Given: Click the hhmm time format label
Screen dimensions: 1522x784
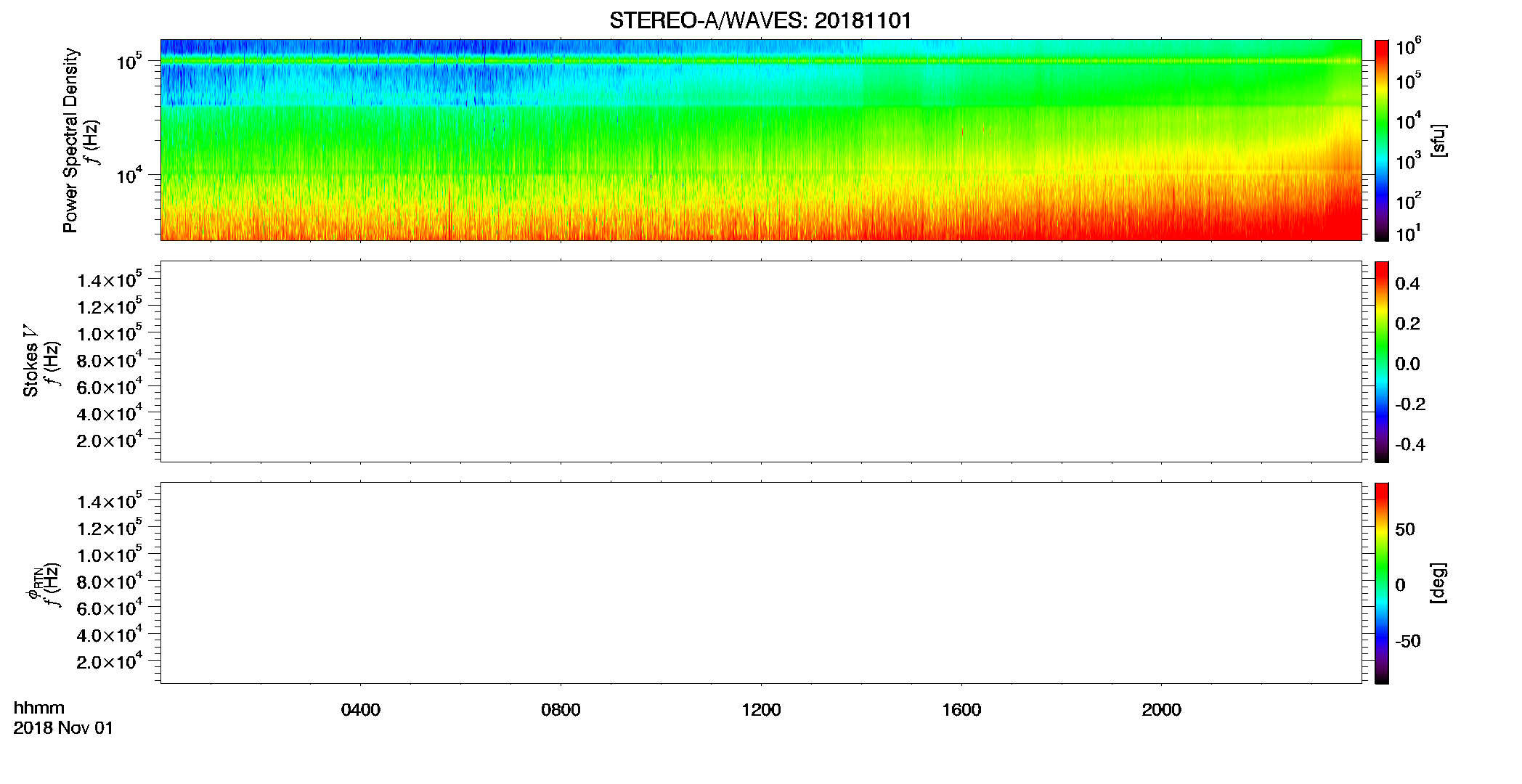Looking at the screenshot, I should [39, 708].
